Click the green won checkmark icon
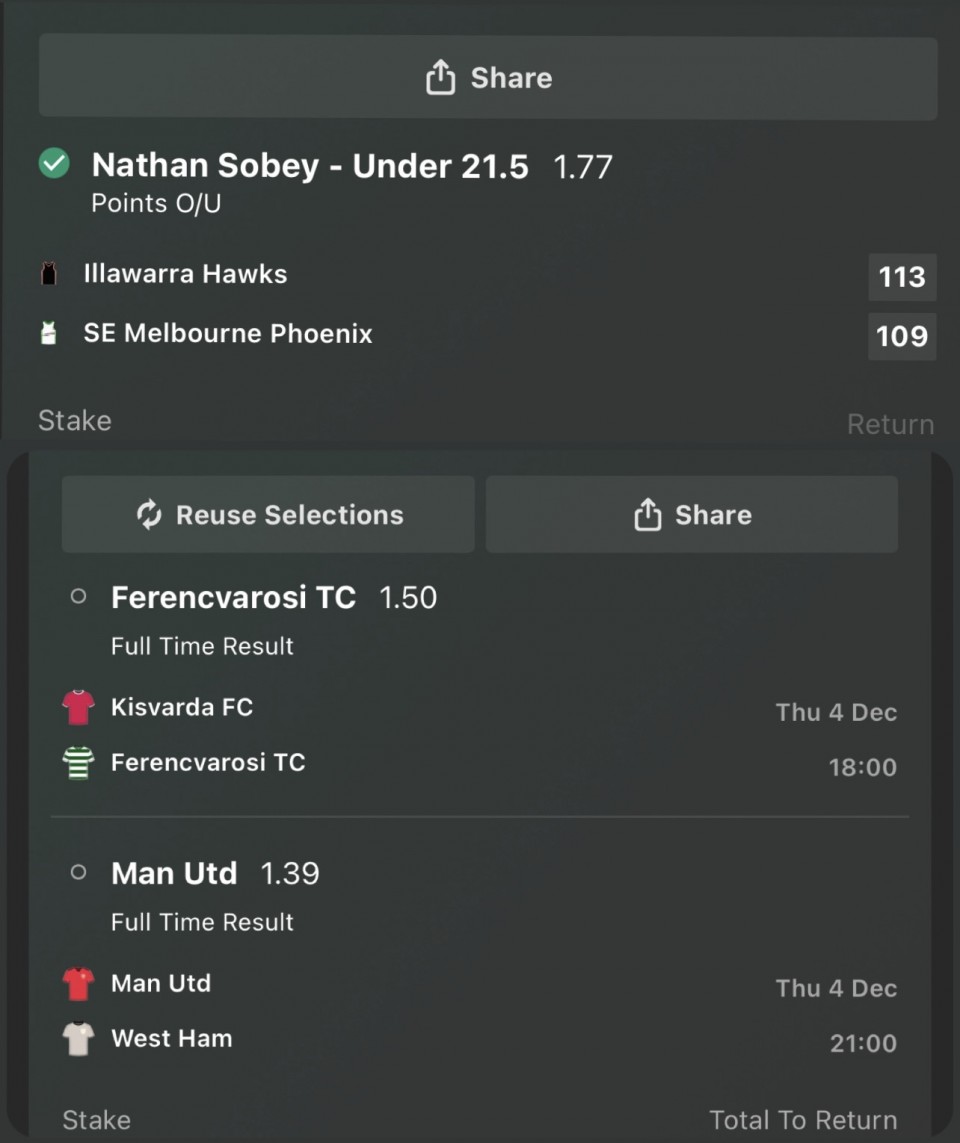Screen dimensions: 960x1143 click(x=54, y=164)
